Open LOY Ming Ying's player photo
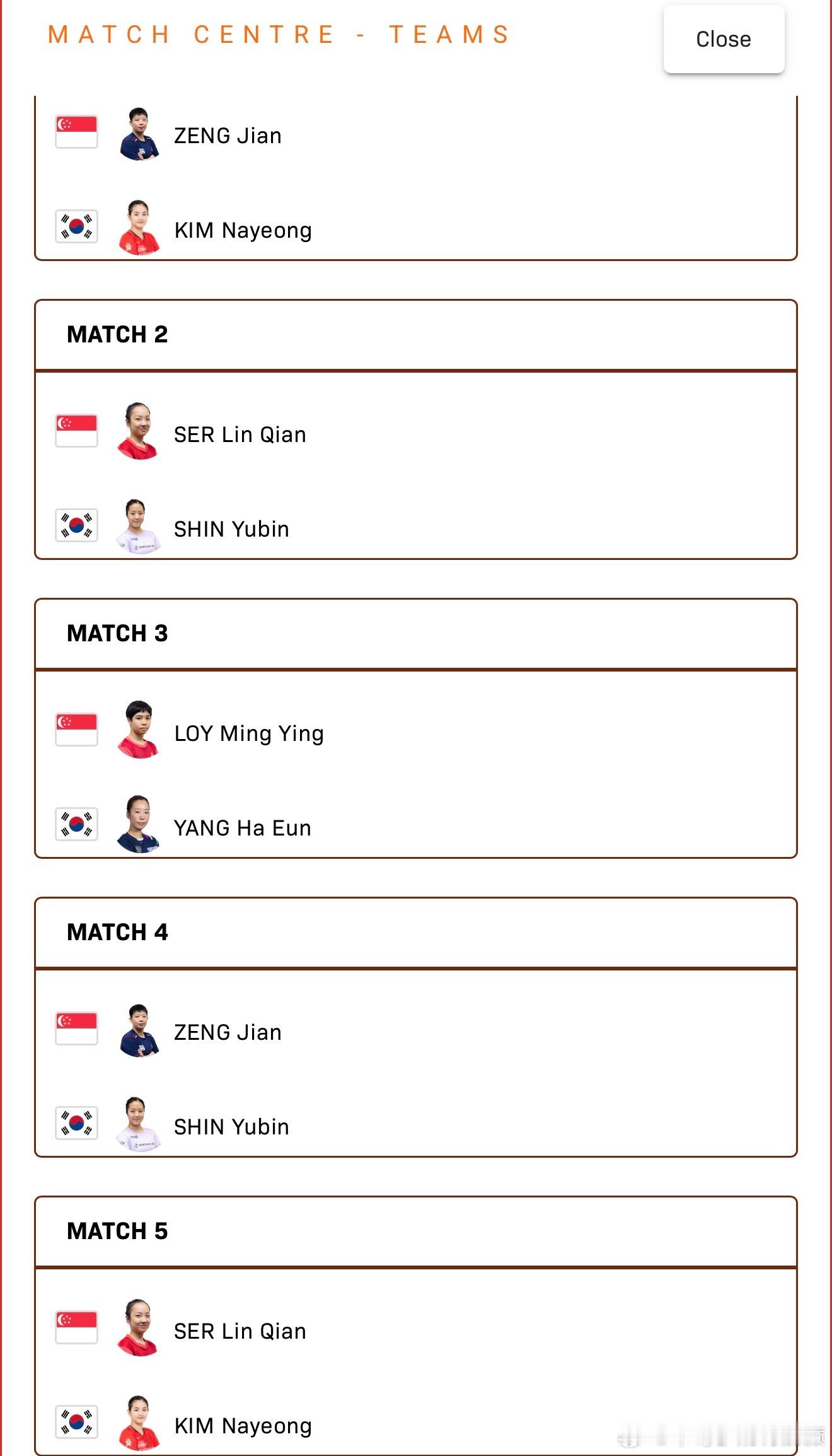Image resolution: width=832 pixels, height=1456 pixels. [x=138, y=730]
